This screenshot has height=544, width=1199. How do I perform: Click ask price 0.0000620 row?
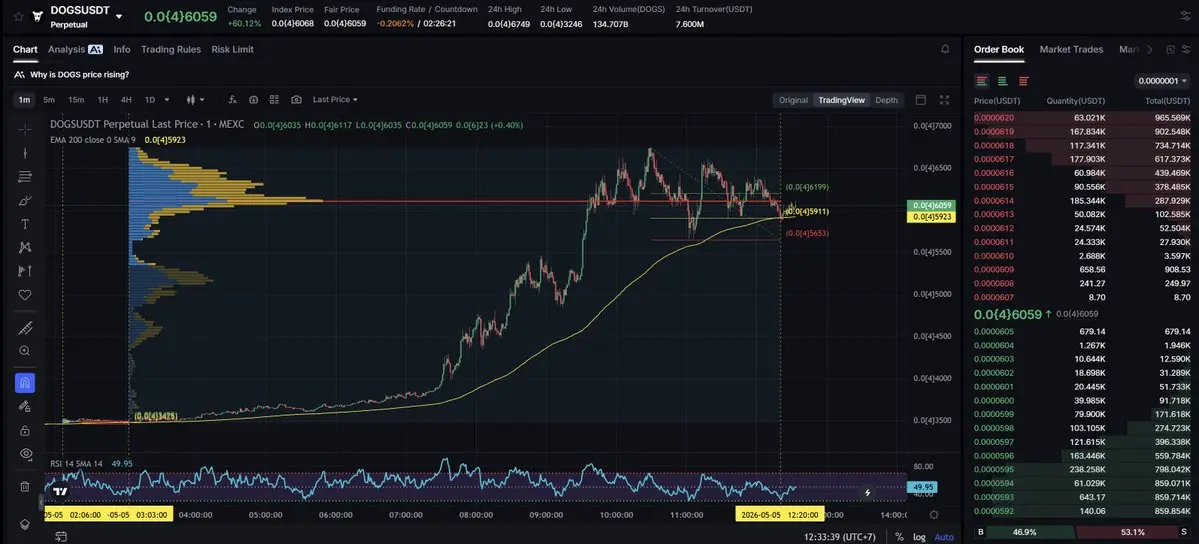[x=1081, y=118]
